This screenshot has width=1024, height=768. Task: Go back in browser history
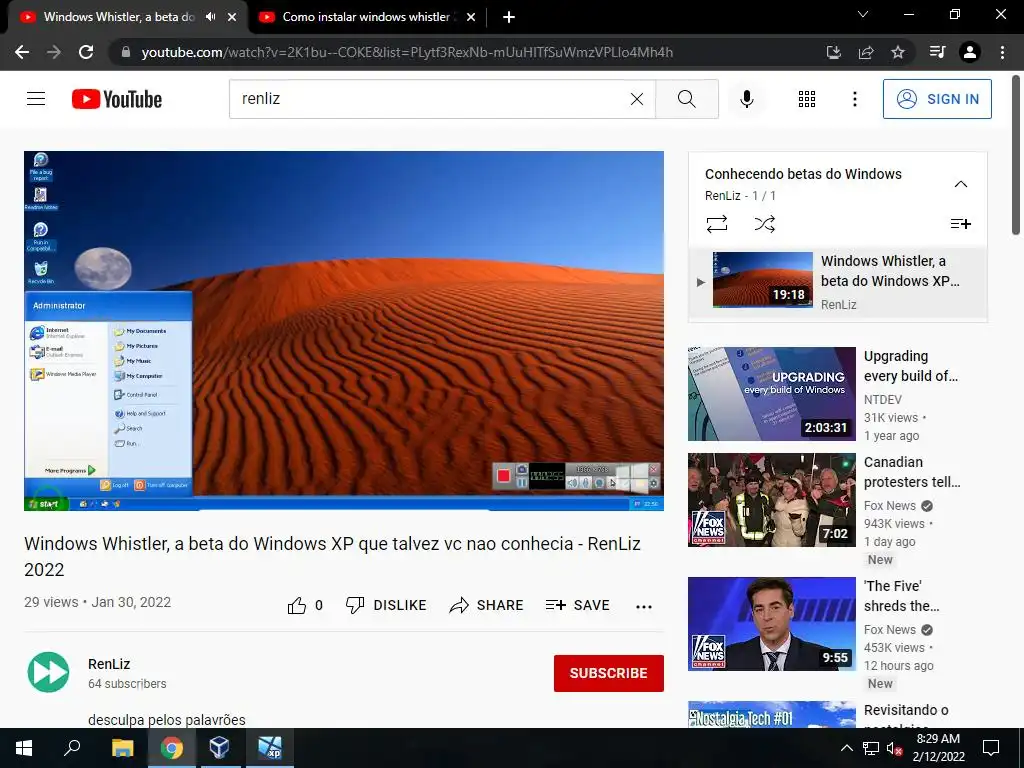click(x=22, y=52)
